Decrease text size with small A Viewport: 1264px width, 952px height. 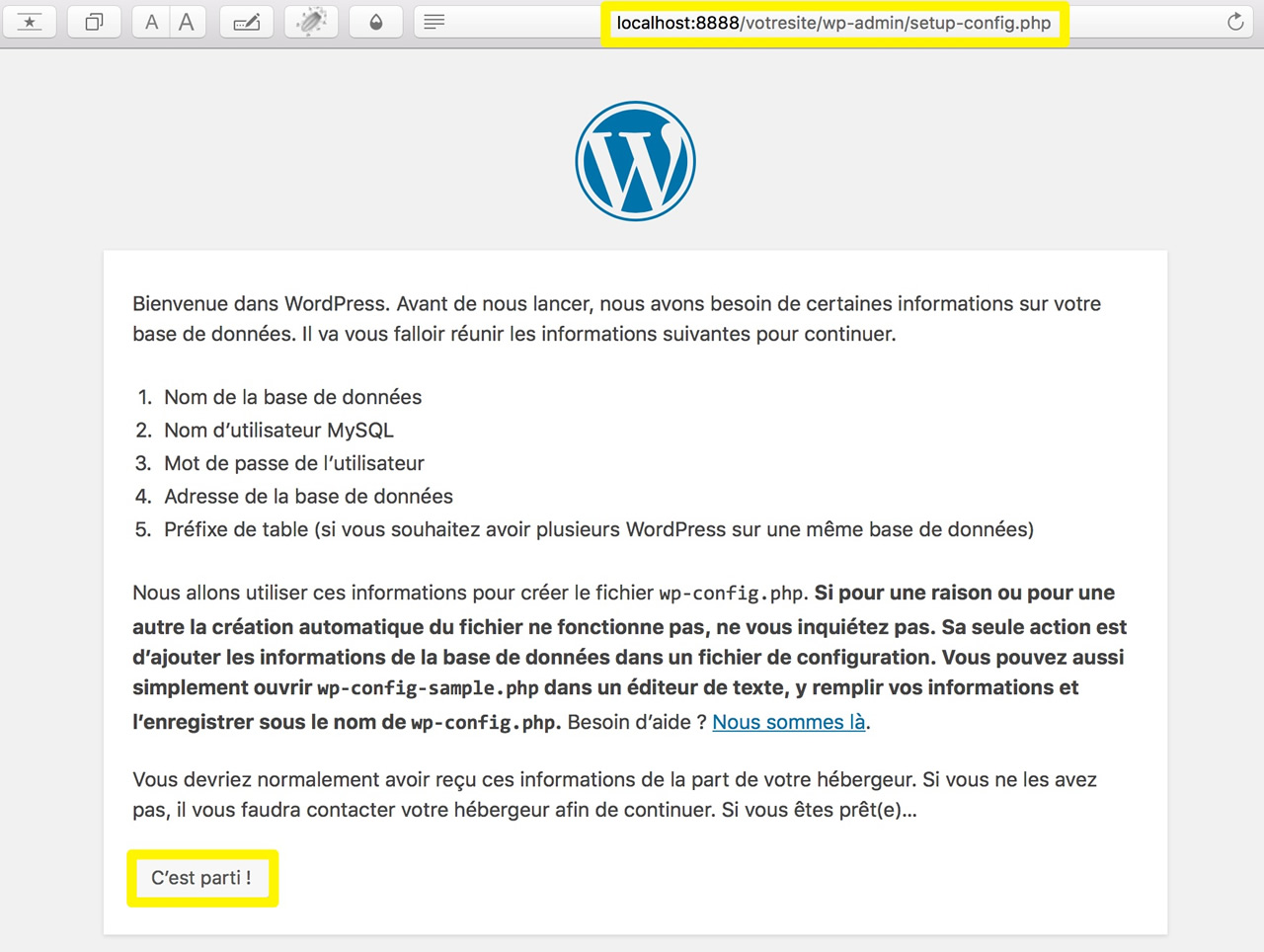pos(151,22)
